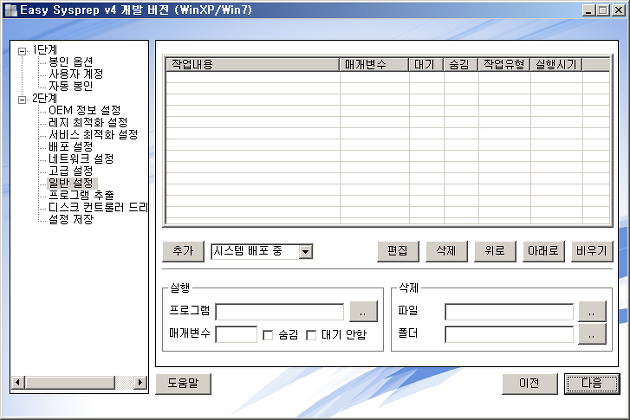This screenshot has height=420, width=630.
Task: Open 레지 최적화 설정 page
Action: click(88, 122)
